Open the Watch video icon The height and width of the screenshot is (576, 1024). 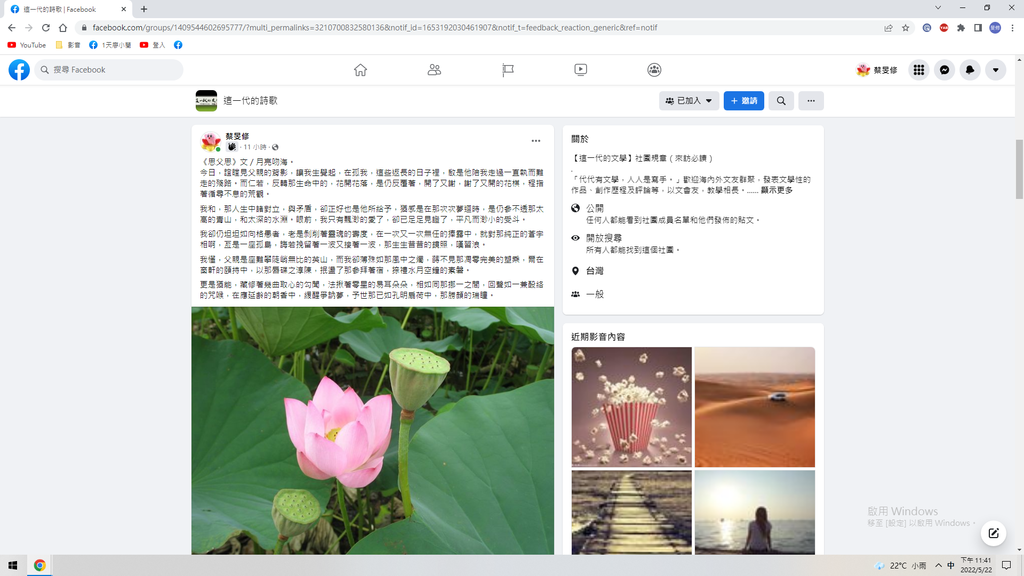581,70
